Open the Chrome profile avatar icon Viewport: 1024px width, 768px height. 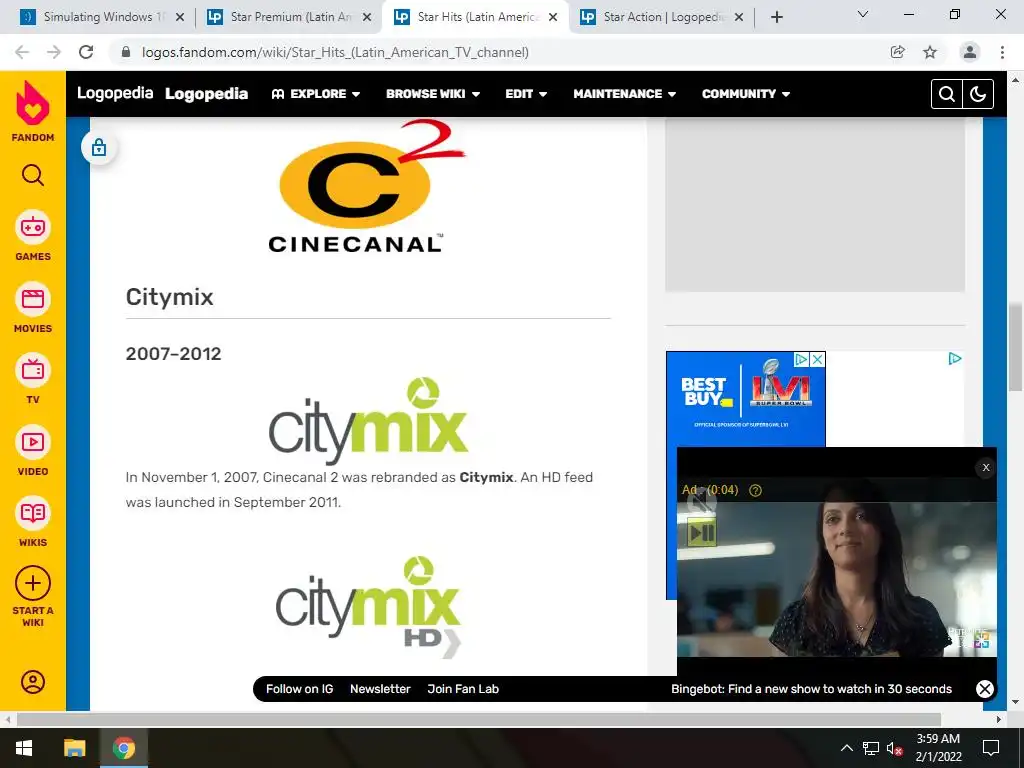click(970, 52)
